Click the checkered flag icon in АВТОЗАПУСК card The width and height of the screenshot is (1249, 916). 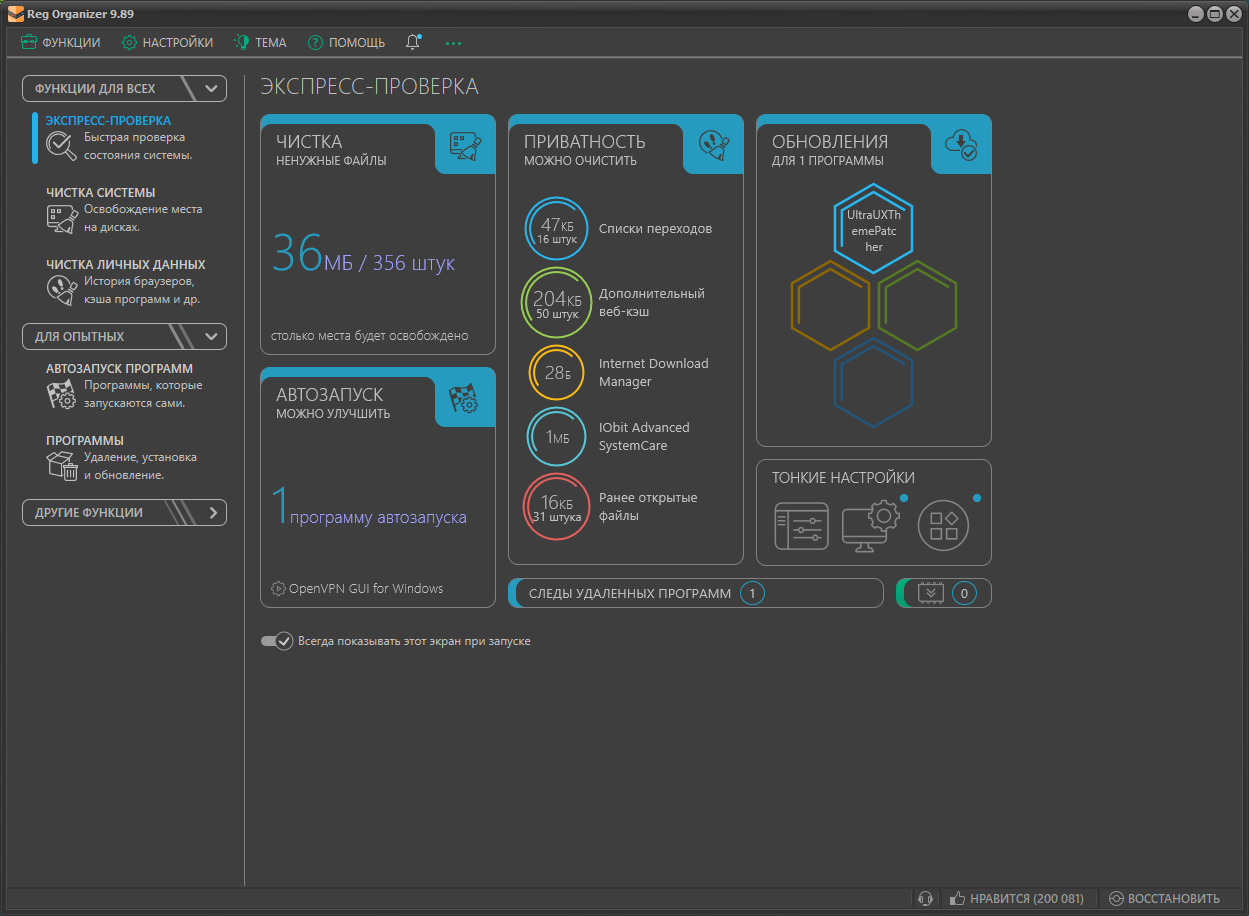tap(464, 400)
